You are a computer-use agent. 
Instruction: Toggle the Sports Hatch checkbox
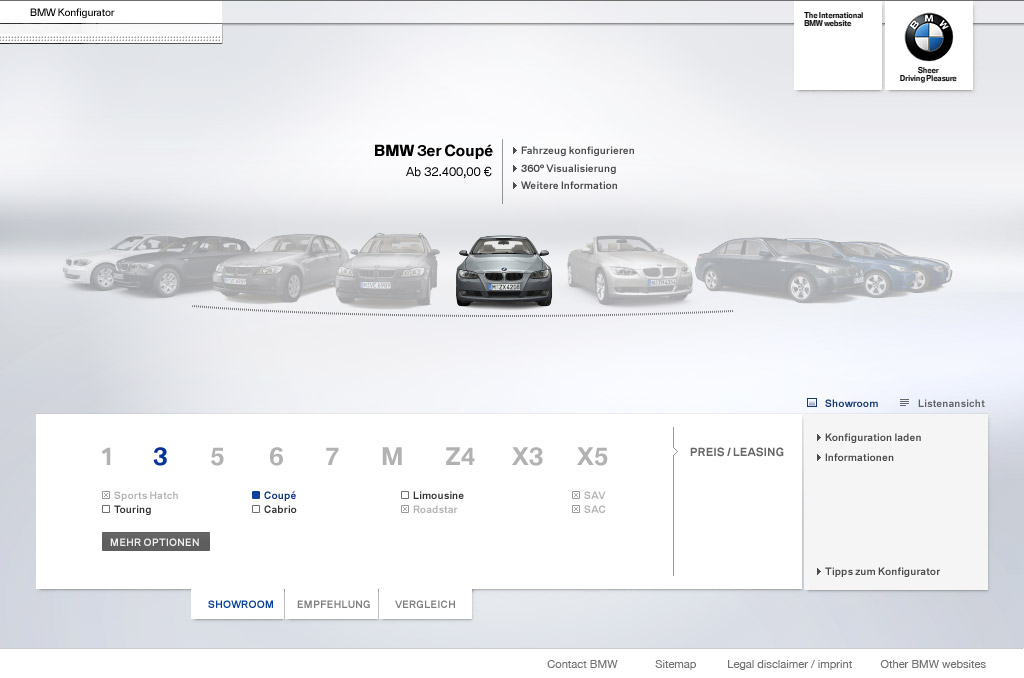tap(106, 495)
